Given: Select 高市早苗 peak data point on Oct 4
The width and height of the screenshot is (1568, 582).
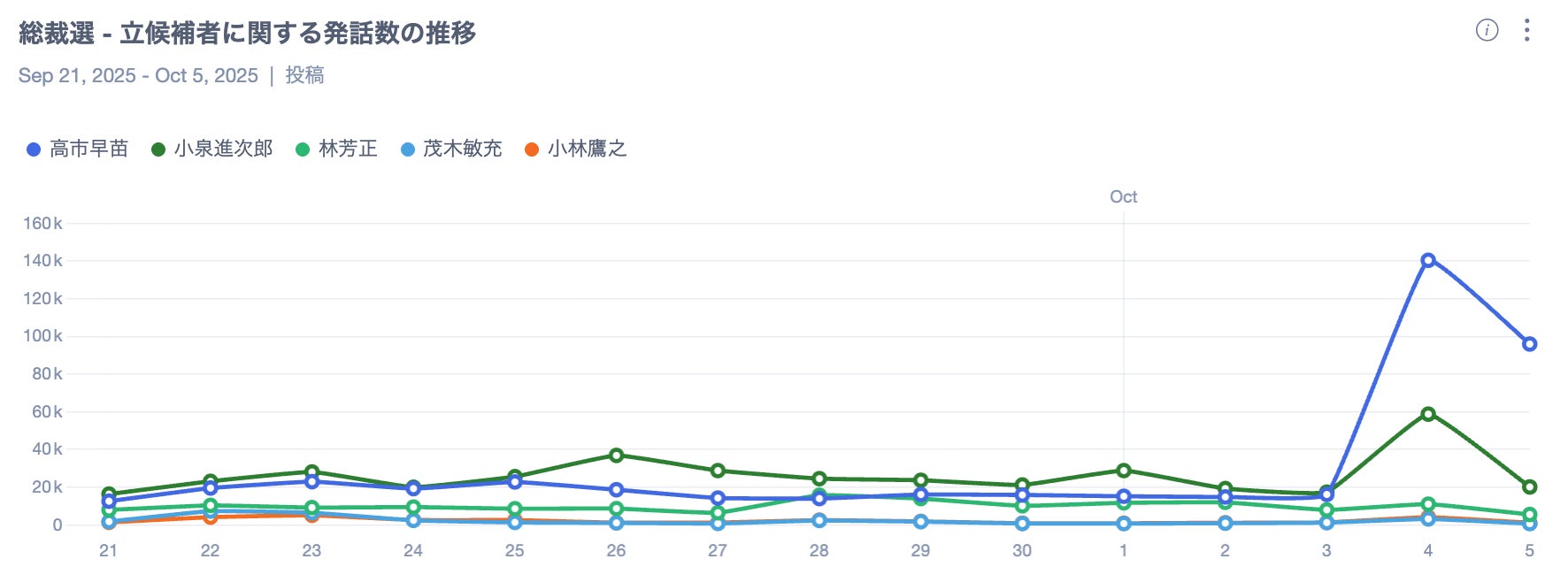Looking at the screenshot, I should coord(1427,260).
